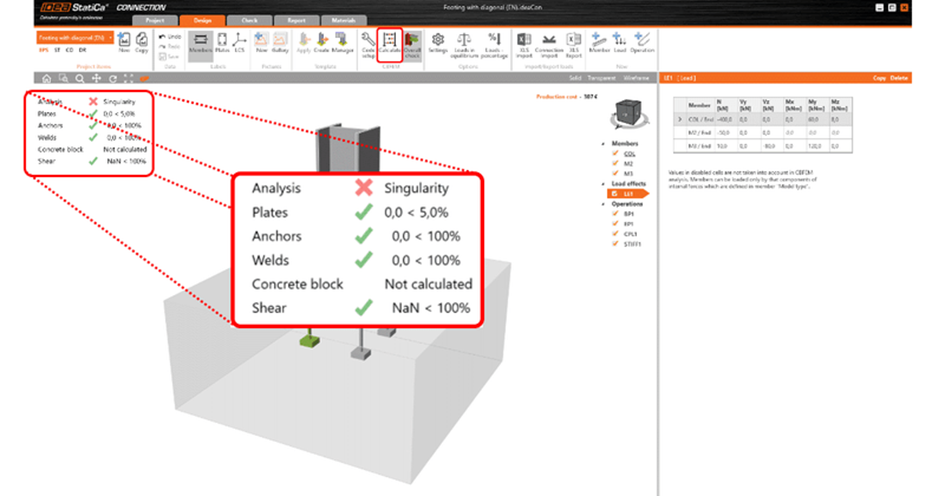
Task: Collapse the Members tree group
Action: (603, 143)
